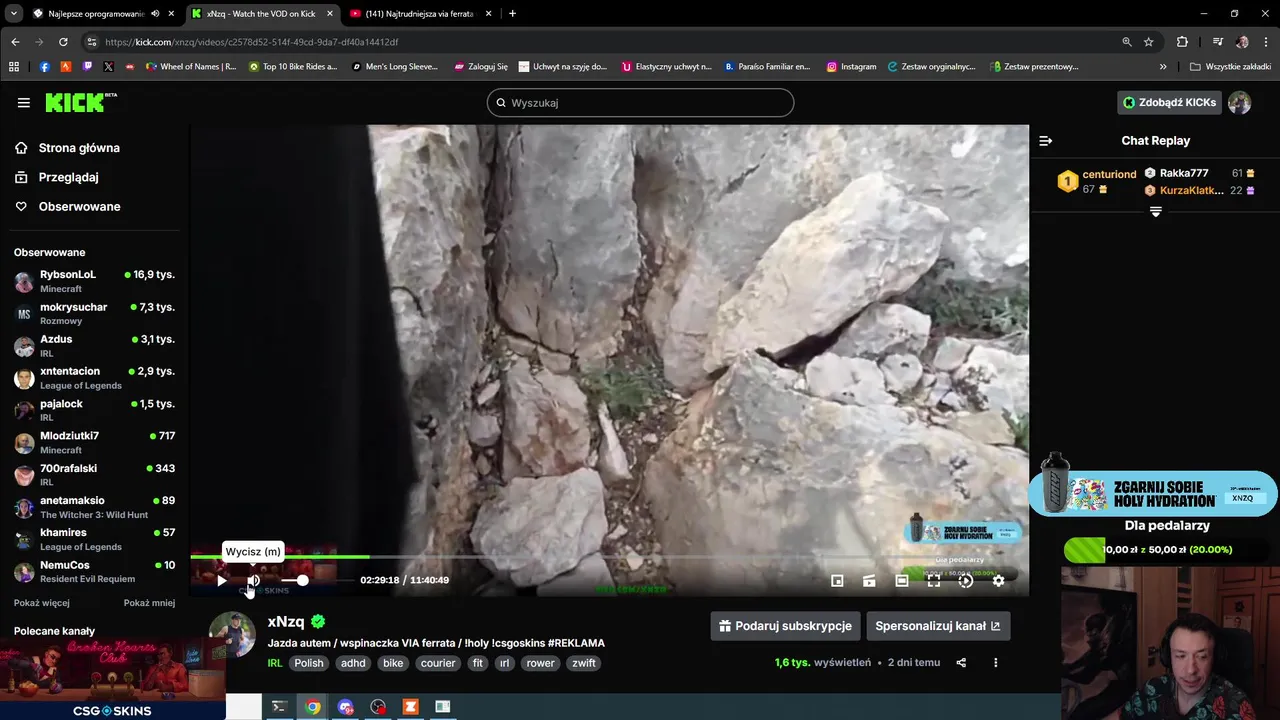
Task: Show more bookmarks chevron
Action: click(1163, 67)
